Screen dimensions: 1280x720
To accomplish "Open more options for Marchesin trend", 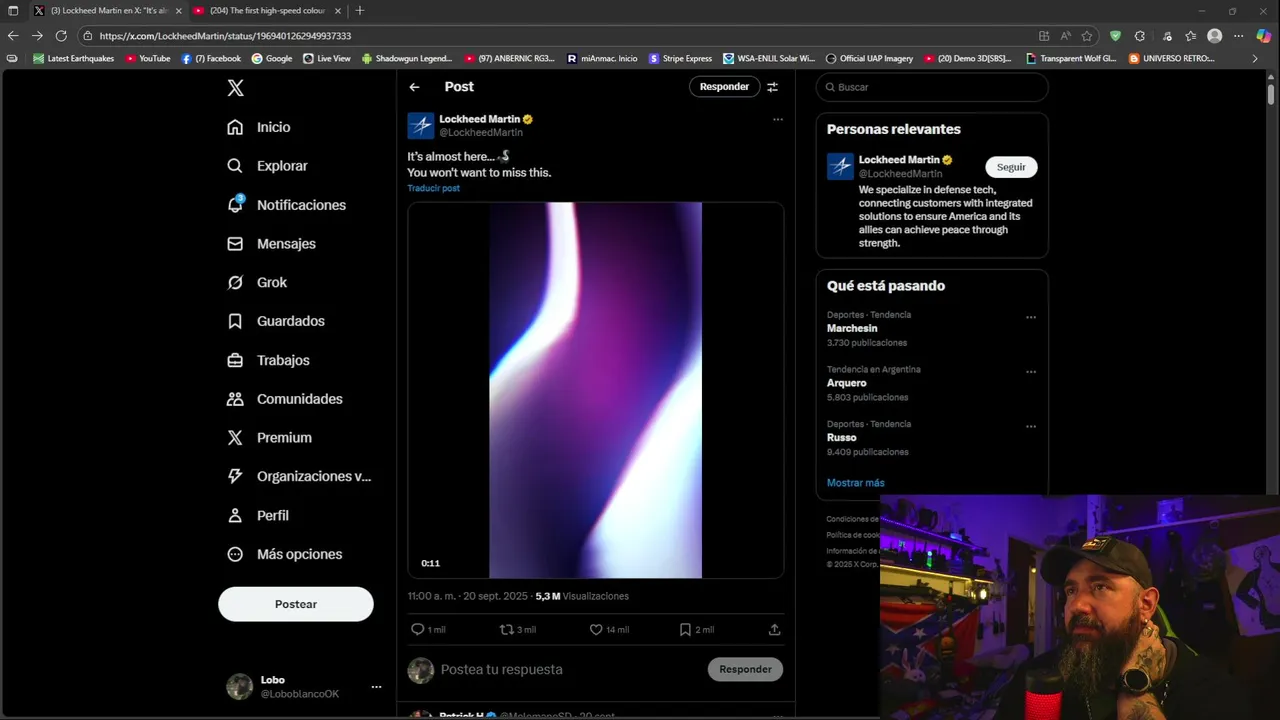I will click(x=1030, y=317).
